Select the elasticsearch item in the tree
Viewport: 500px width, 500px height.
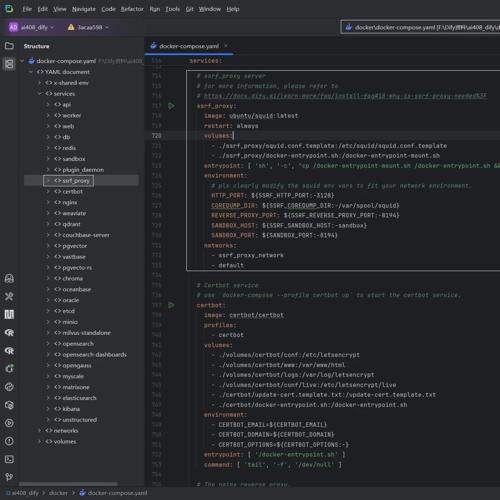coord(79,398)
